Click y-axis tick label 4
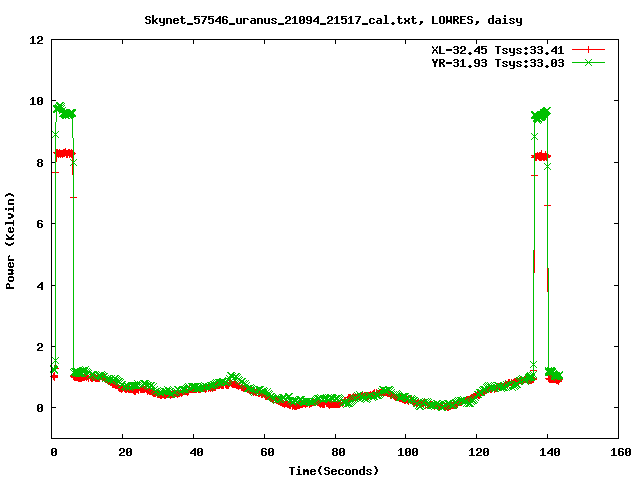The image size is (640, 480). [x=40, y=286]
